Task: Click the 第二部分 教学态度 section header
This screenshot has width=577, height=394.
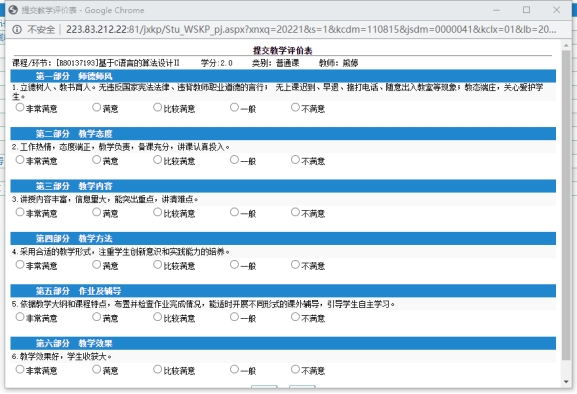Action: [283, 134]
